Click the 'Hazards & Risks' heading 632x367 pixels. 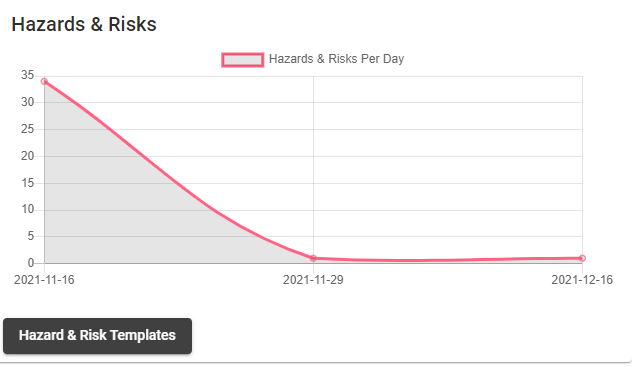point(84,24)
